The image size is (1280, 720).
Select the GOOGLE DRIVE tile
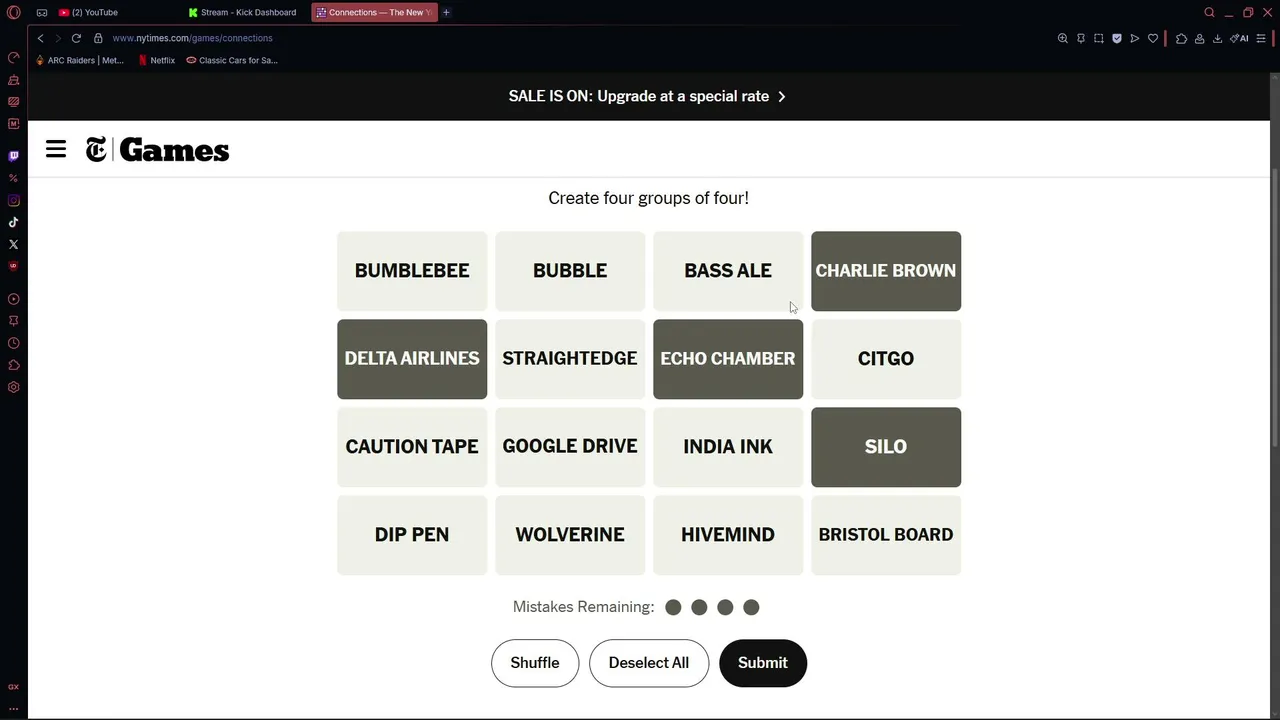pos(570,447)
